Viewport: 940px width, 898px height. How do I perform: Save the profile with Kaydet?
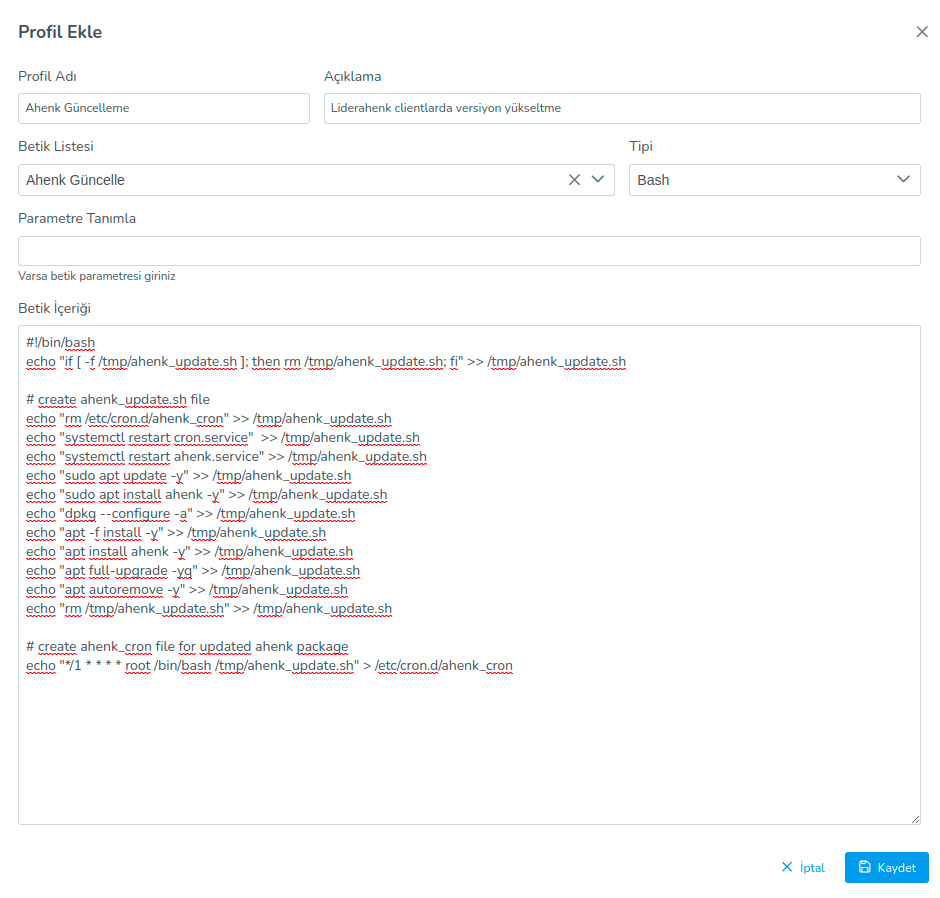(x=887, y=868)
